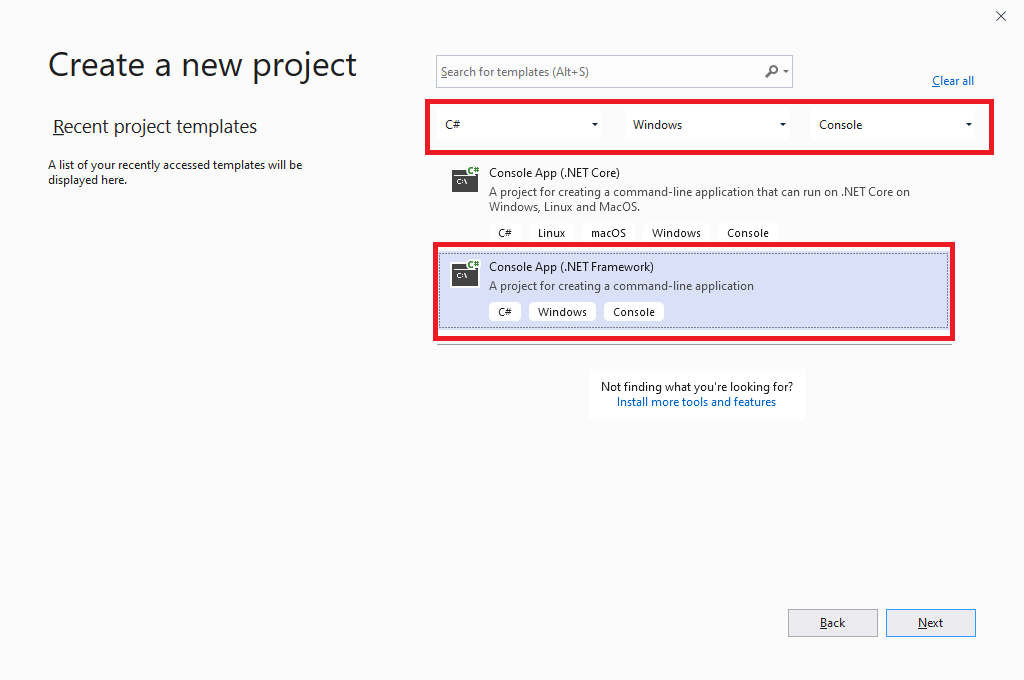Click the Linux tag under .NET Core template
Image resolution: width=1024 pixels, height=680 pixels.
click(x=551, y=233)
